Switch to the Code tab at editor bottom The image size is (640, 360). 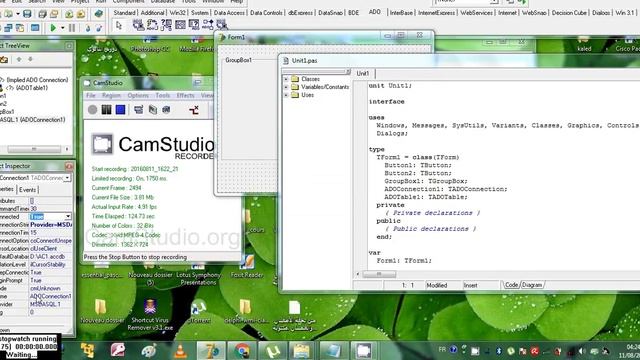(511, 285)
